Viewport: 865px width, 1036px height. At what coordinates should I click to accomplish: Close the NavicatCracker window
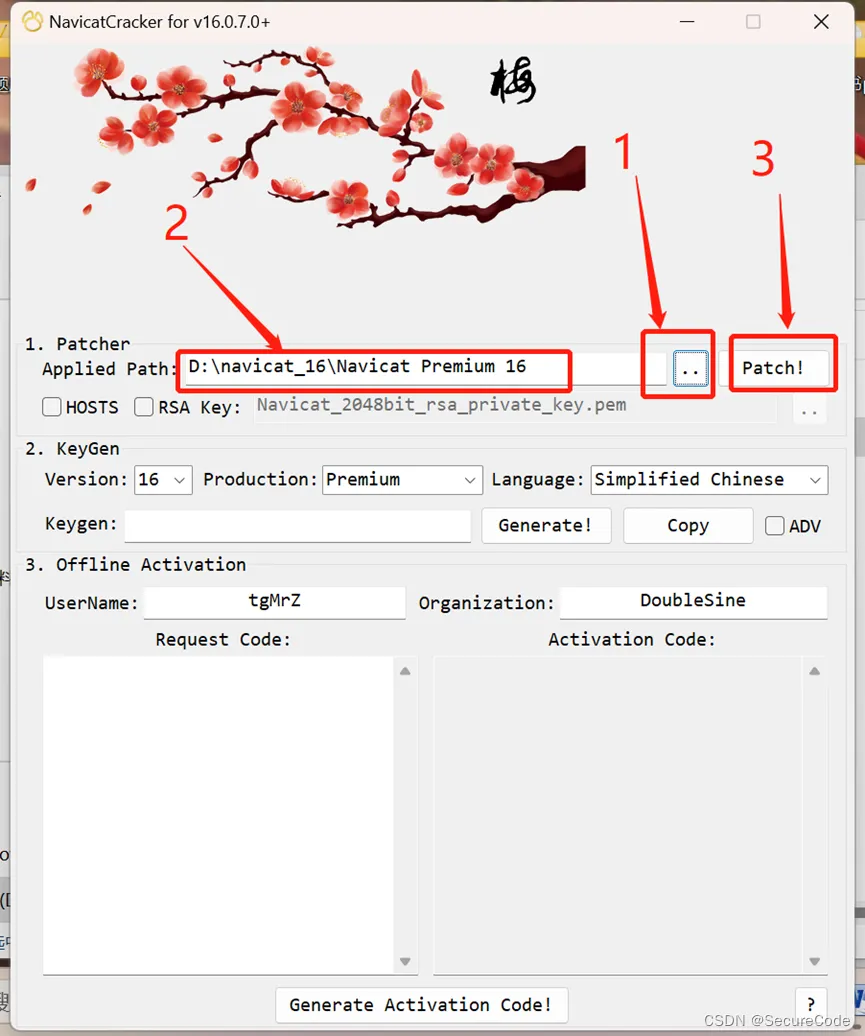coord(821,22)
